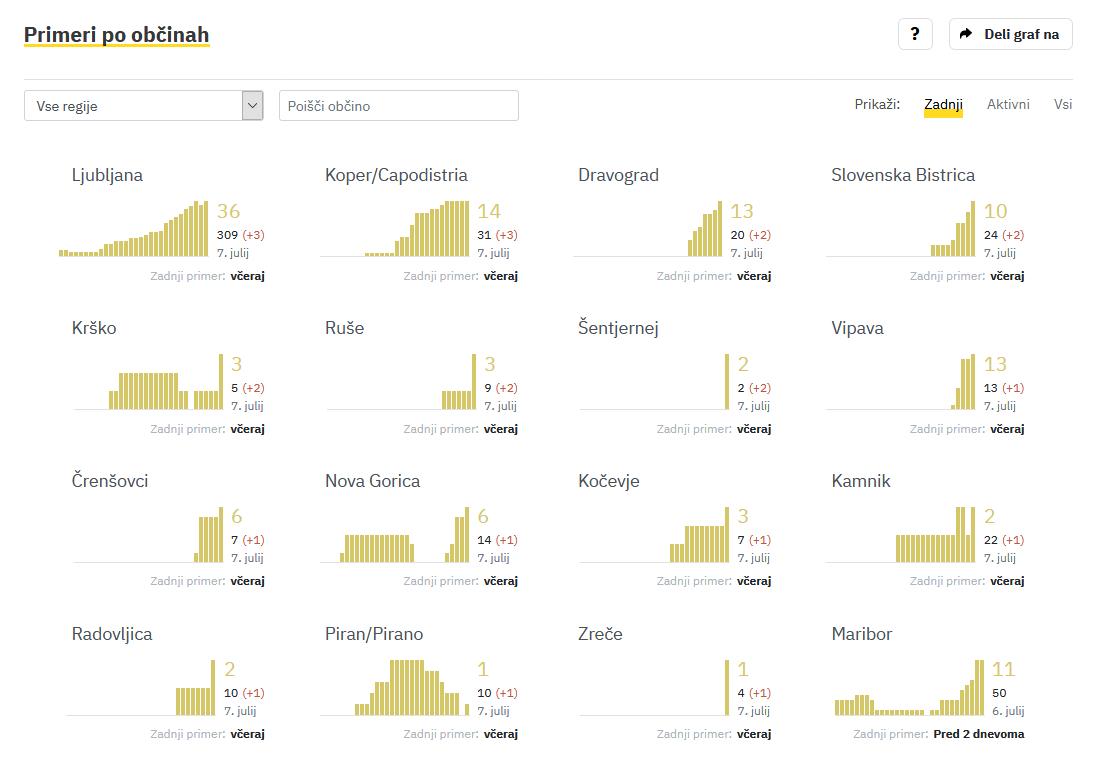Switch to the Aktivni view
The image size is (1096, 757).
(x=1008, y=104)
